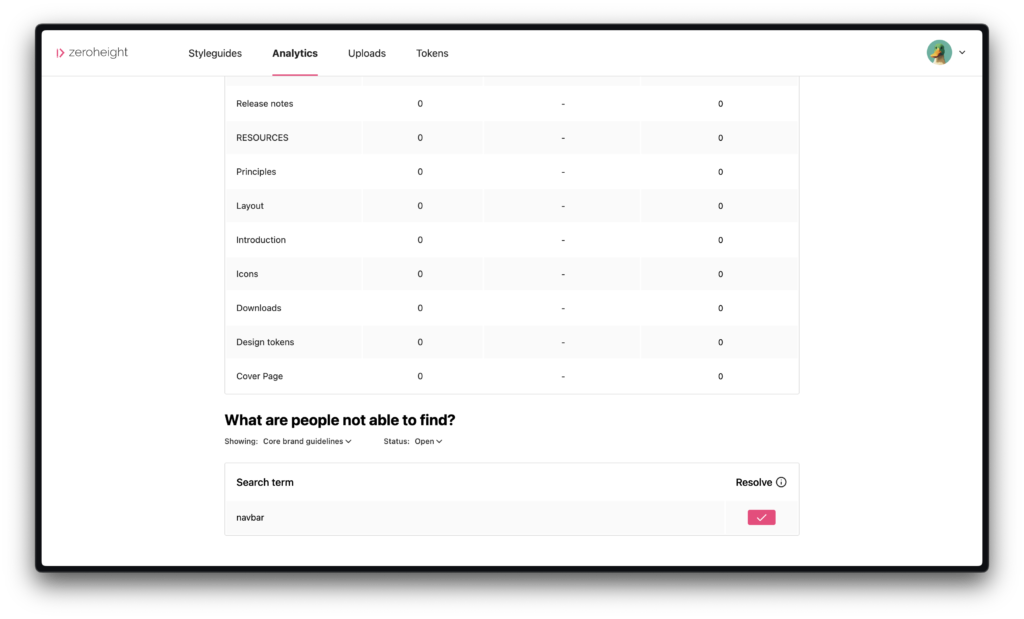Open the user avatar profile
Viewport: 1024px width, 619px height.
938,53
